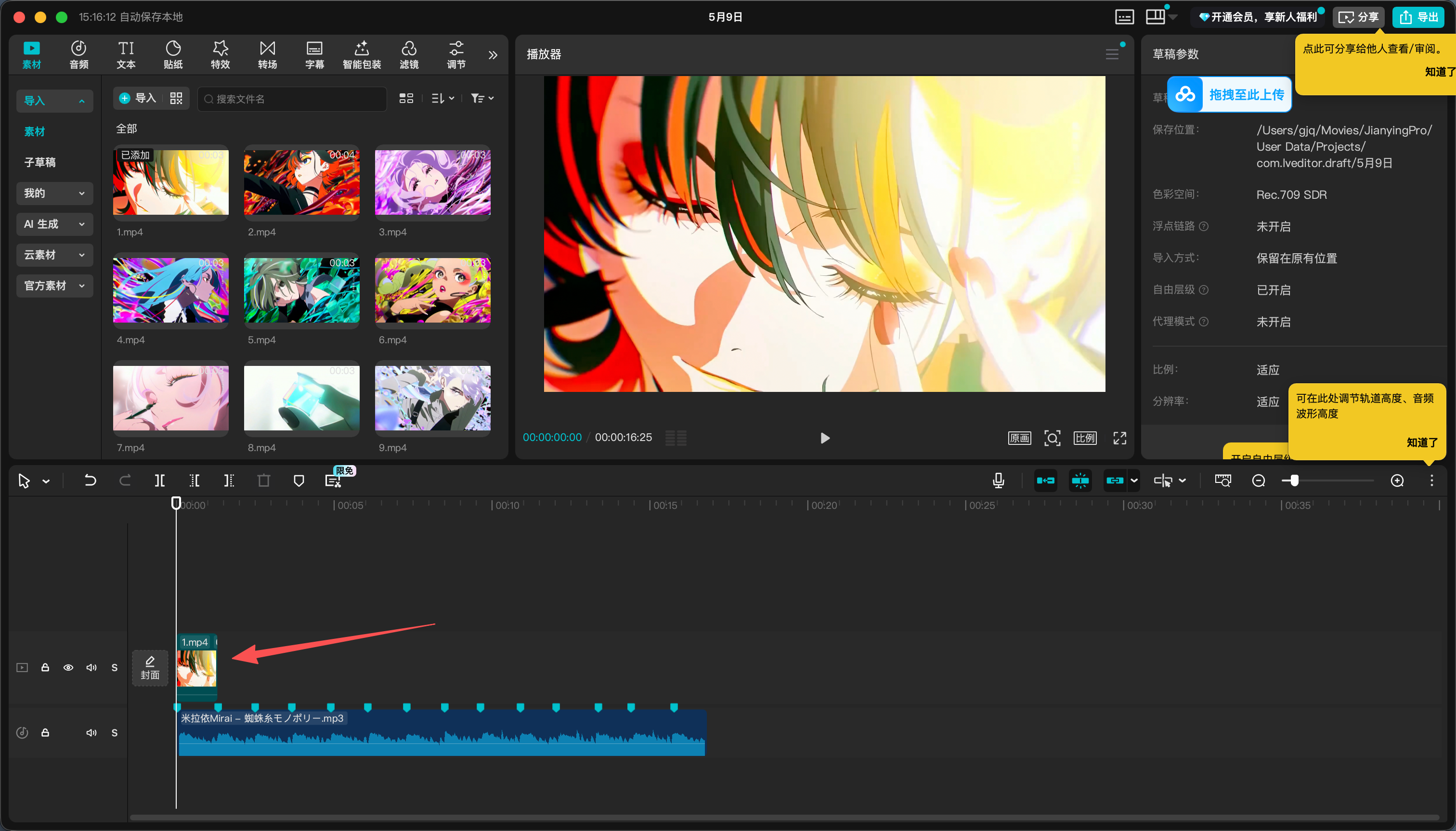1456x831 pixels.
Task: Switch to the 滤镜 filters tab
Action: tap(409, 54)
